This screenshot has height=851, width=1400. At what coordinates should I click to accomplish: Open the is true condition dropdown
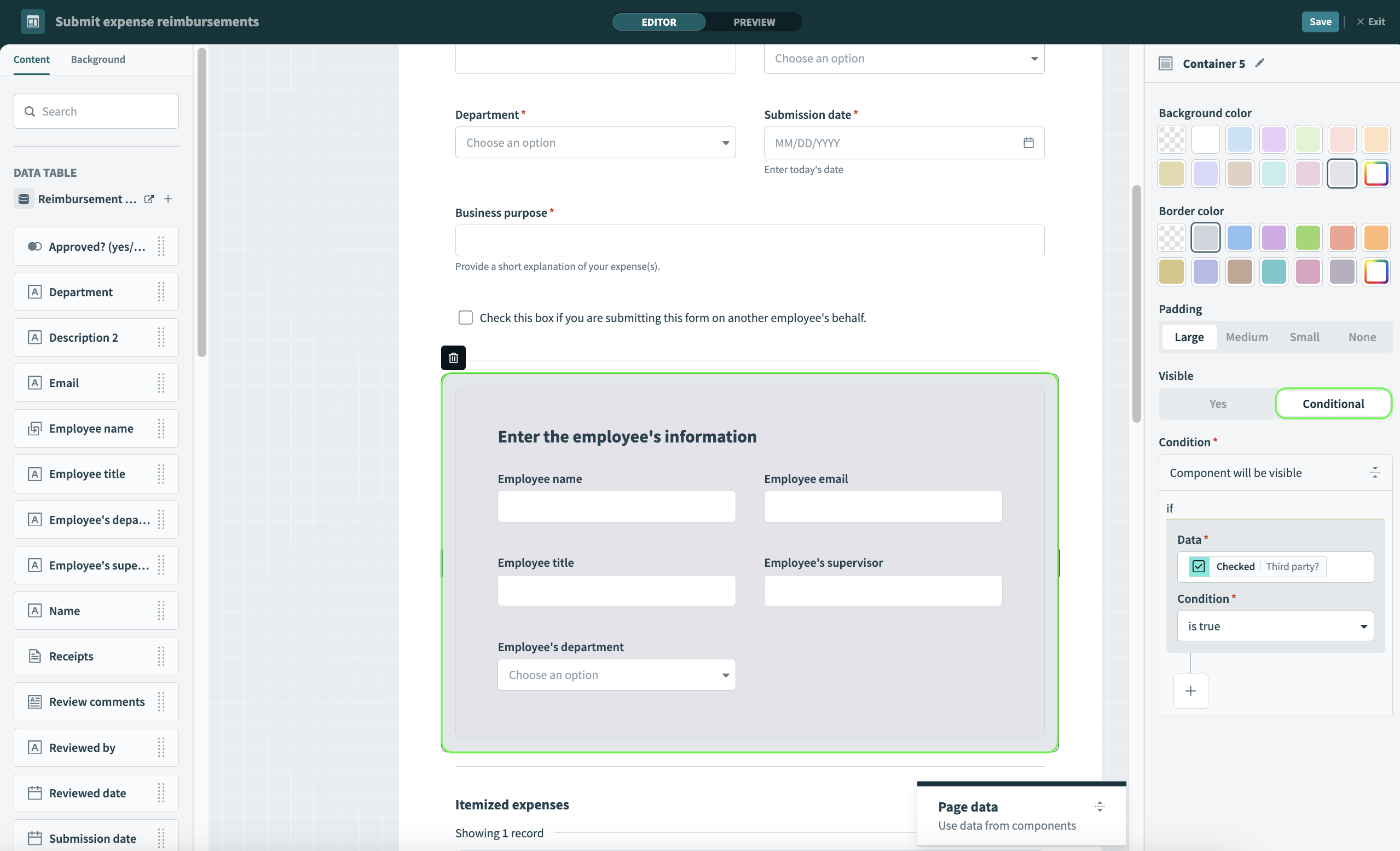[x=1275, y=625]
